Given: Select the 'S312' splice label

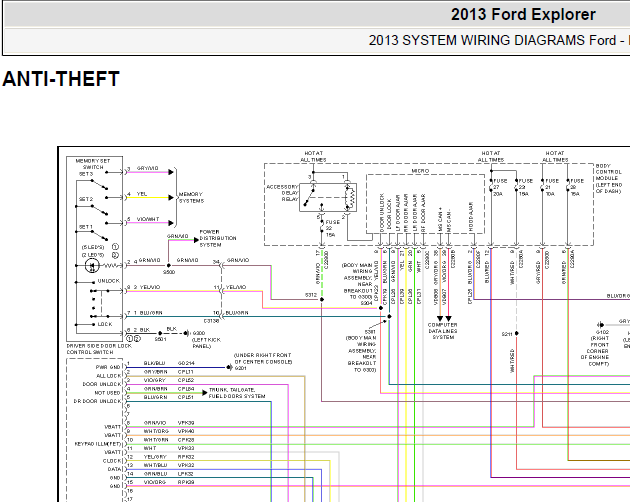Looking at the screenshot, I should [x=311, y=295].
